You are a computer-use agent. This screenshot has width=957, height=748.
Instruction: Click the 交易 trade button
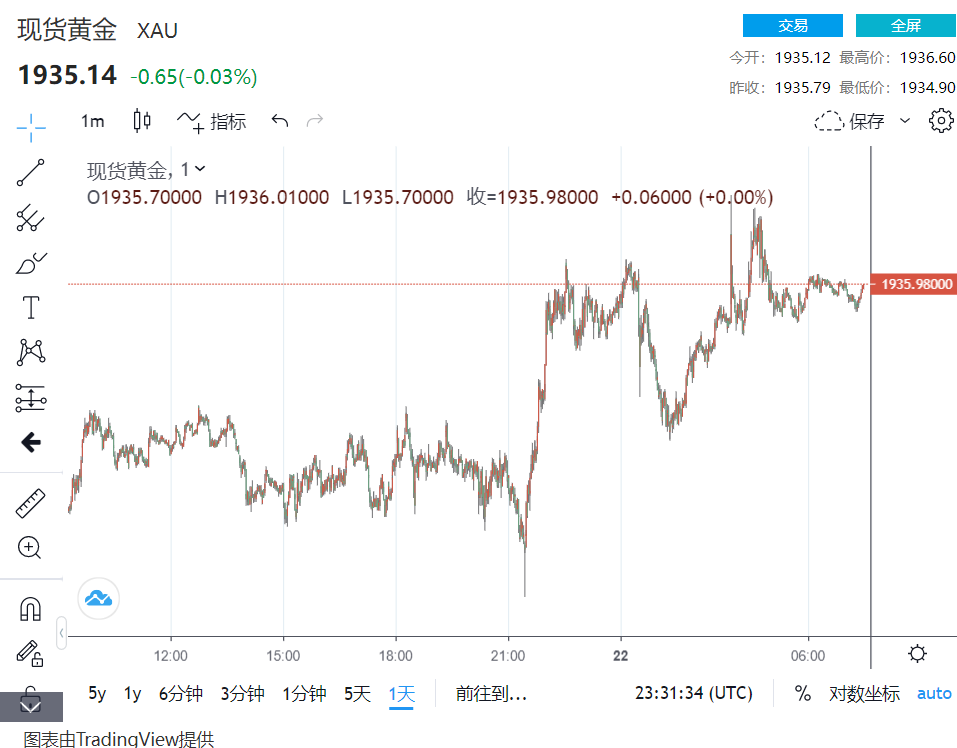tap(792, 26)
